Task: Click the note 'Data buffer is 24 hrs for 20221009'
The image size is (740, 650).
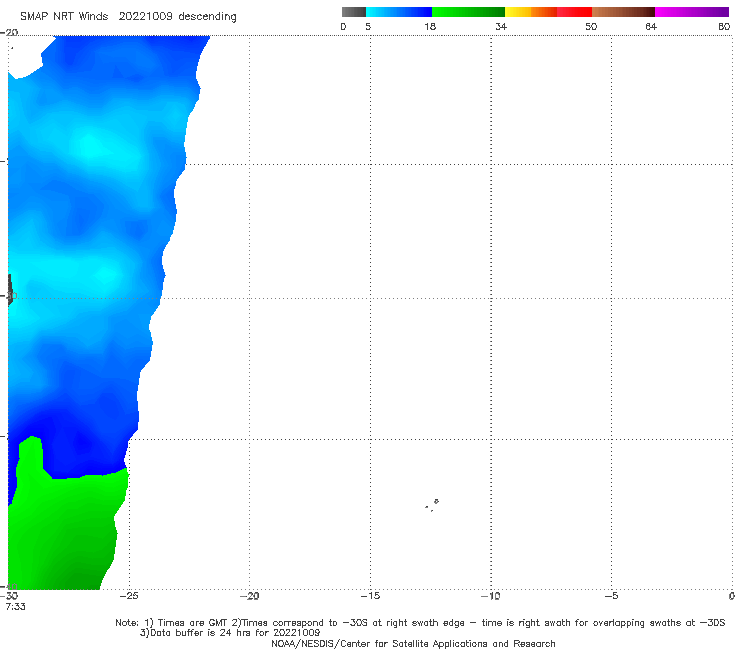Action: pos(230,633)
